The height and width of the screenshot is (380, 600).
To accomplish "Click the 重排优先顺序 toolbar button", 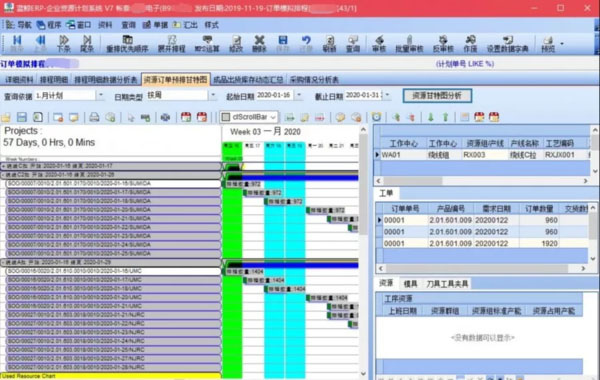I will (x=127, y=43).
